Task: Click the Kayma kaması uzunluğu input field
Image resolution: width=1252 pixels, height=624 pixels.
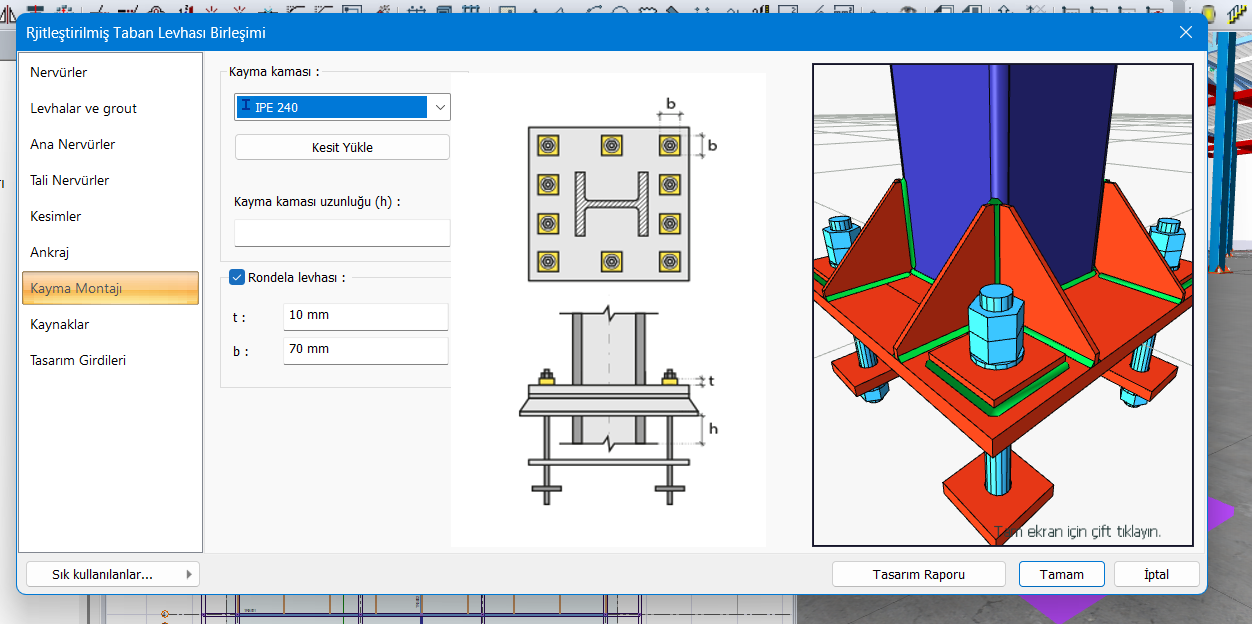Action: [342, 233]
